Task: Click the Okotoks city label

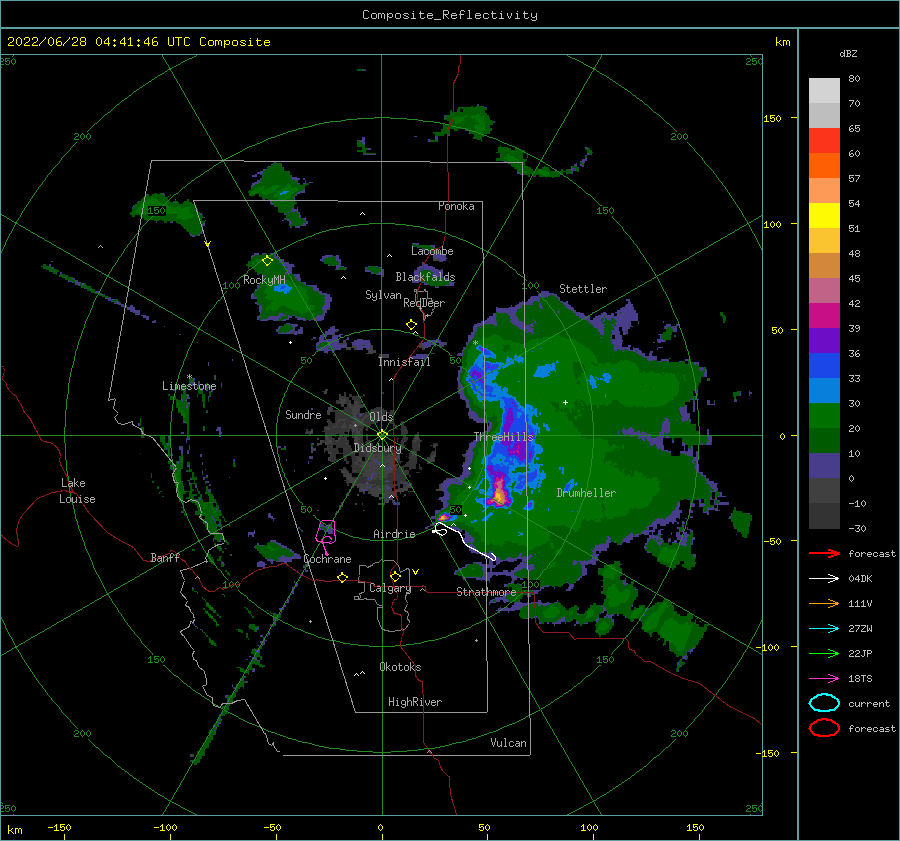Action: [x=400, y=667]
